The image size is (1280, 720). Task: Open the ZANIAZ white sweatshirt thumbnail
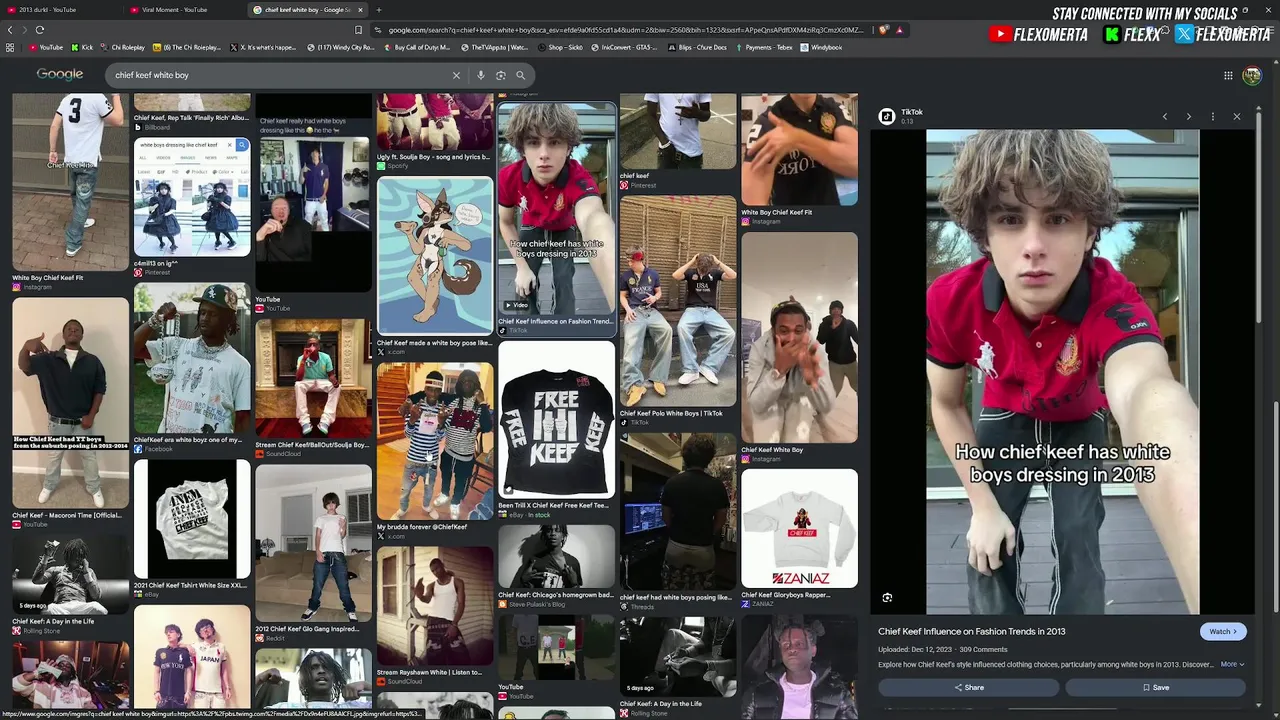click(x=799, y=528)
